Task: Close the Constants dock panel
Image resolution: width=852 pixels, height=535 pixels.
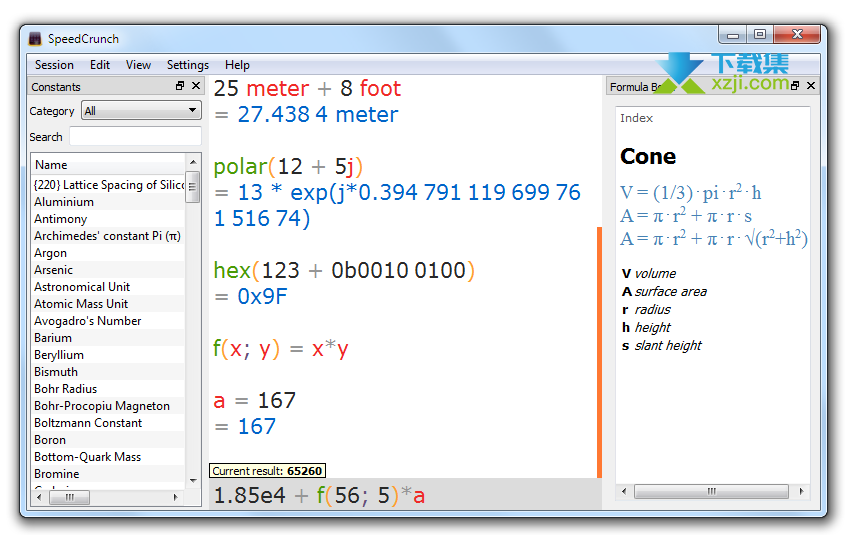Action: 196,86
